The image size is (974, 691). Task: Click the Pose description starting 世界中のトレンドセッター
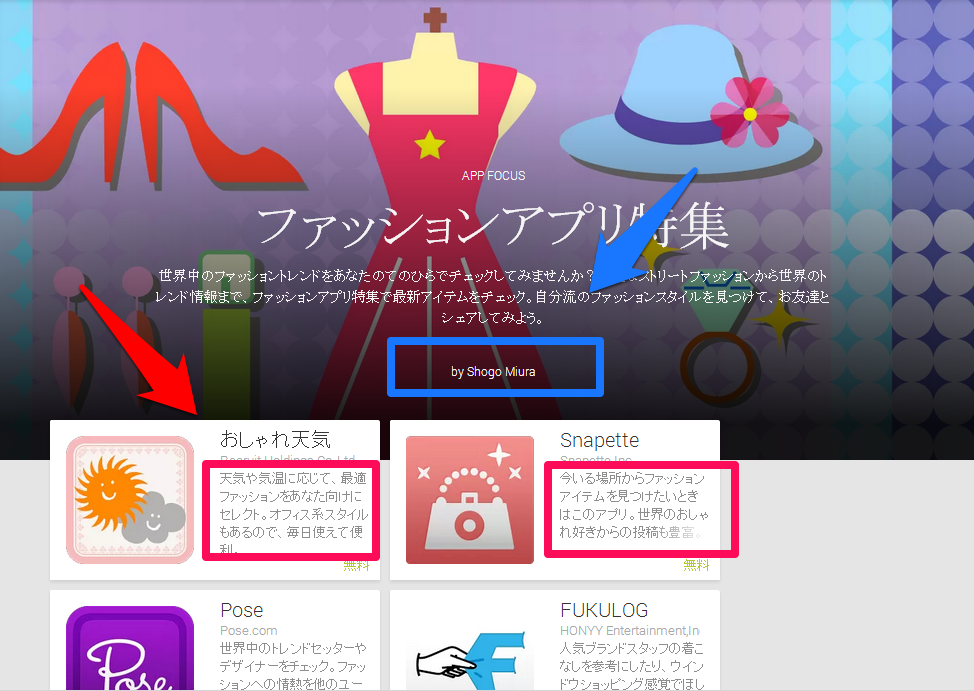tap(293, 666)
